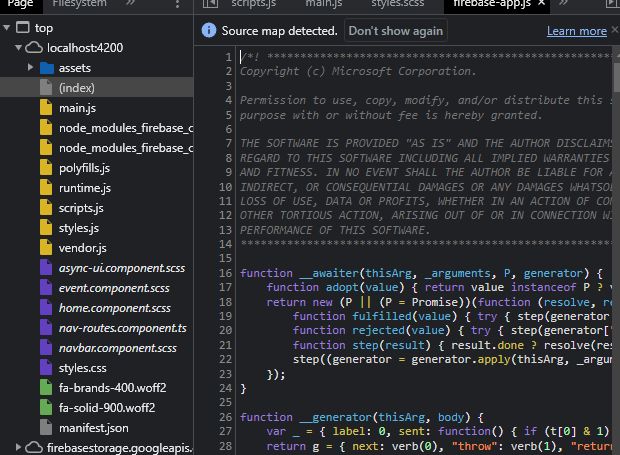Collapse the localhost:4200 tree node
This screenshot has height=455, width=620.
pyautogui.click(x=18, y=48)
